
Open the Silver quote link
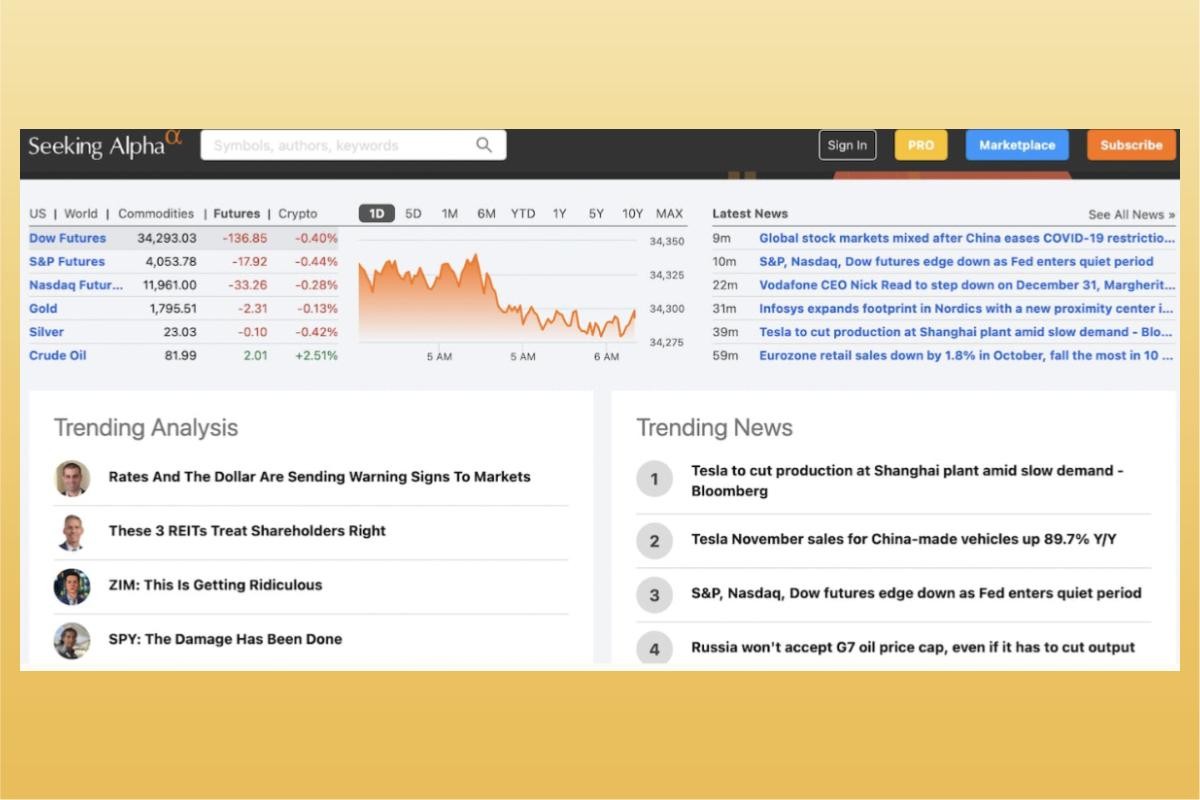[x=46, y=332]
